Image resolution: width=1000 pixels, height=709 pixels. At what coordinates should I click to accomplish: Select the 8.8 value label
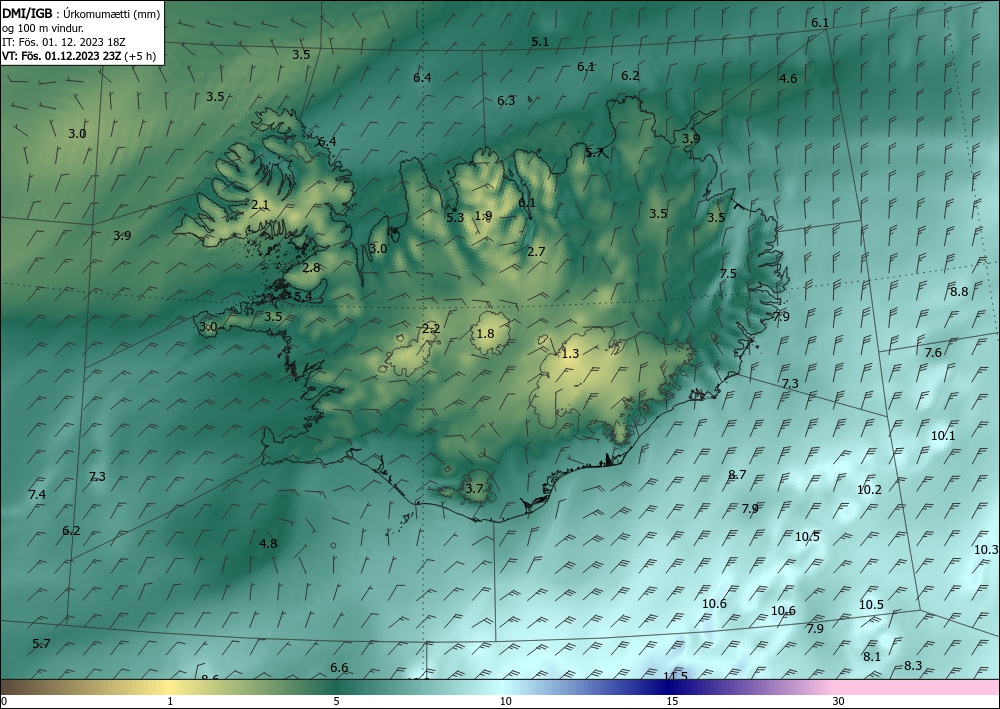959,292
